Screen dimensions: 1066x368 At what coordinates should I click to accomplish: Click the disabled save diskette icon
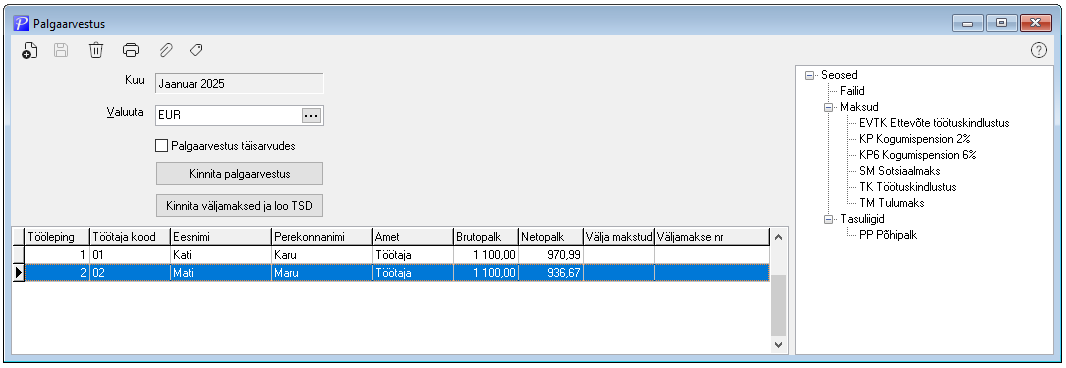click(x=61, y=50)
